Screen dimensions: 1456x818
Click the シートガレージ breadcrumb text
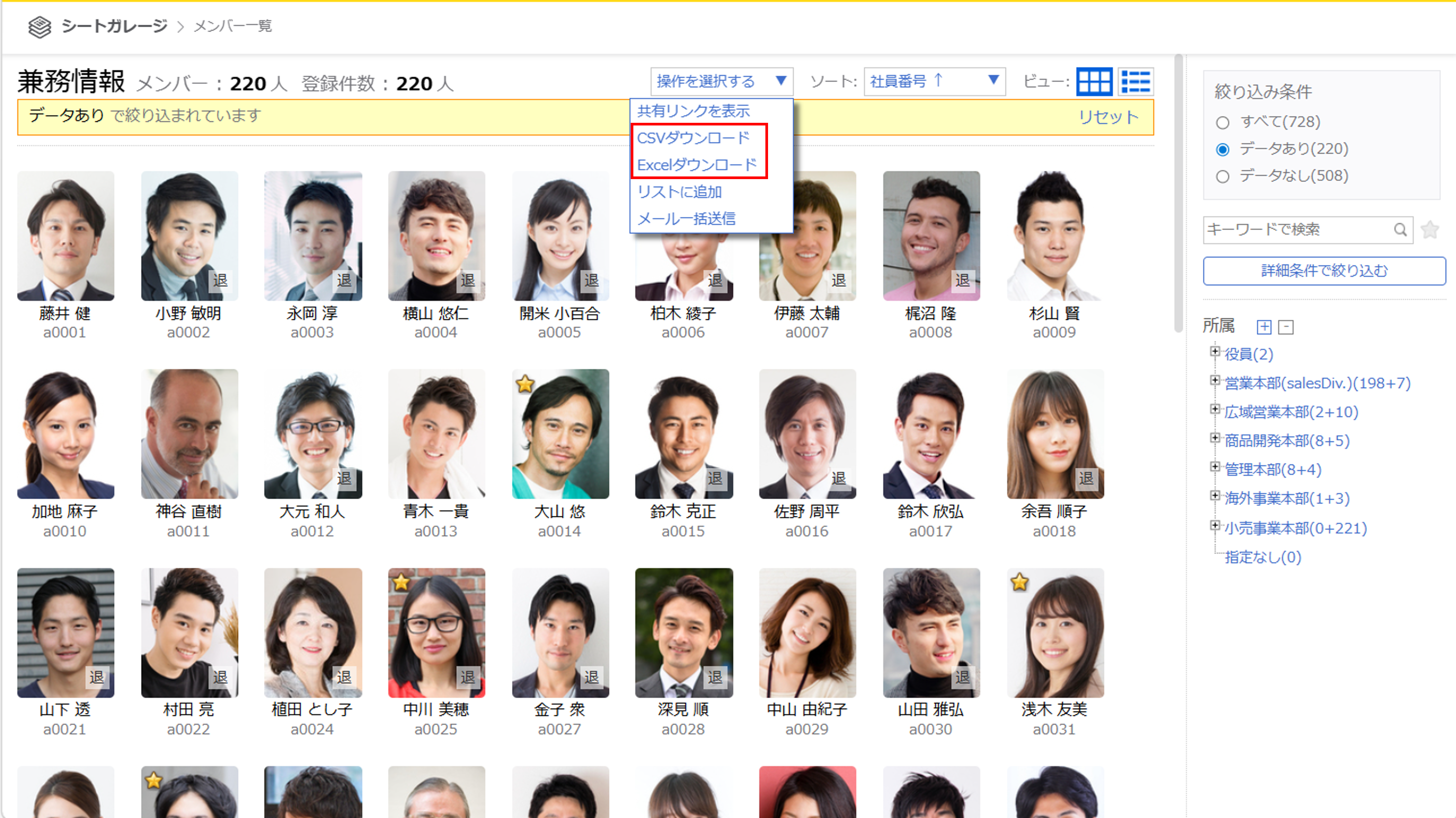coord(115,26)
